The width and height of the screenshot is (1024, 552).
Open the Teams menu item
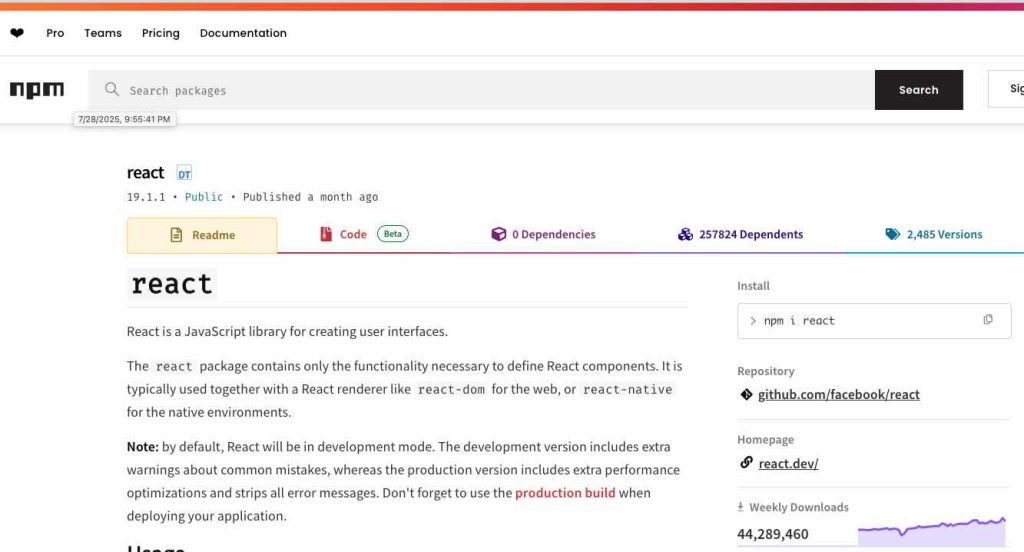(103, 33)
